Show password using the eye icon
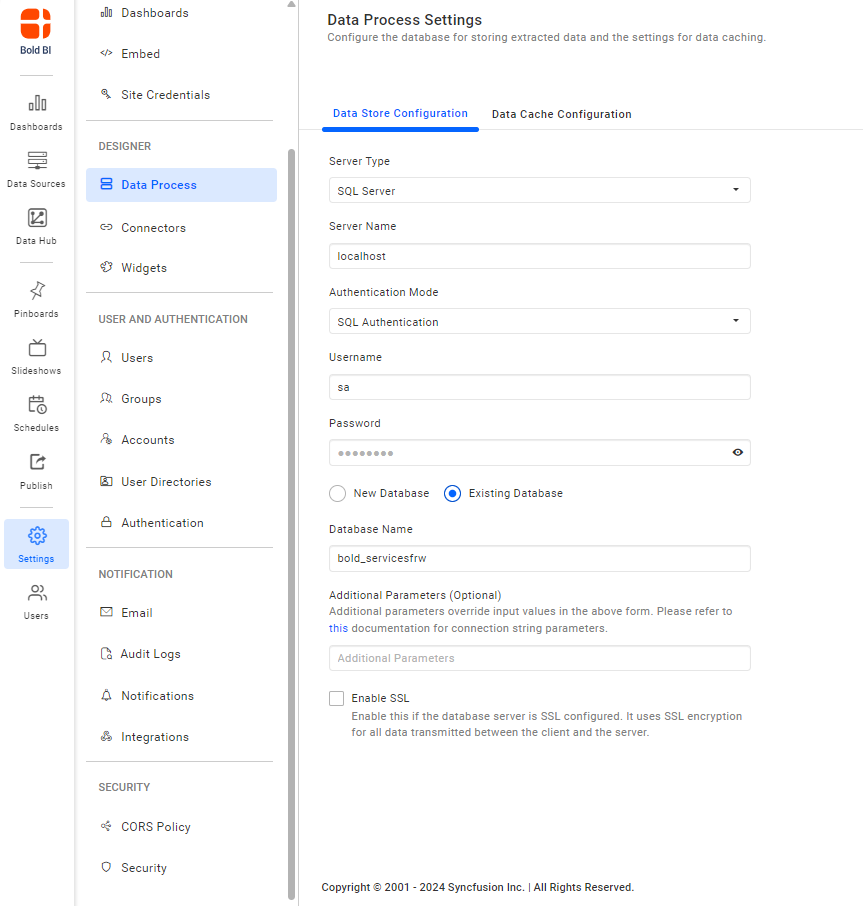 (737, 453)
